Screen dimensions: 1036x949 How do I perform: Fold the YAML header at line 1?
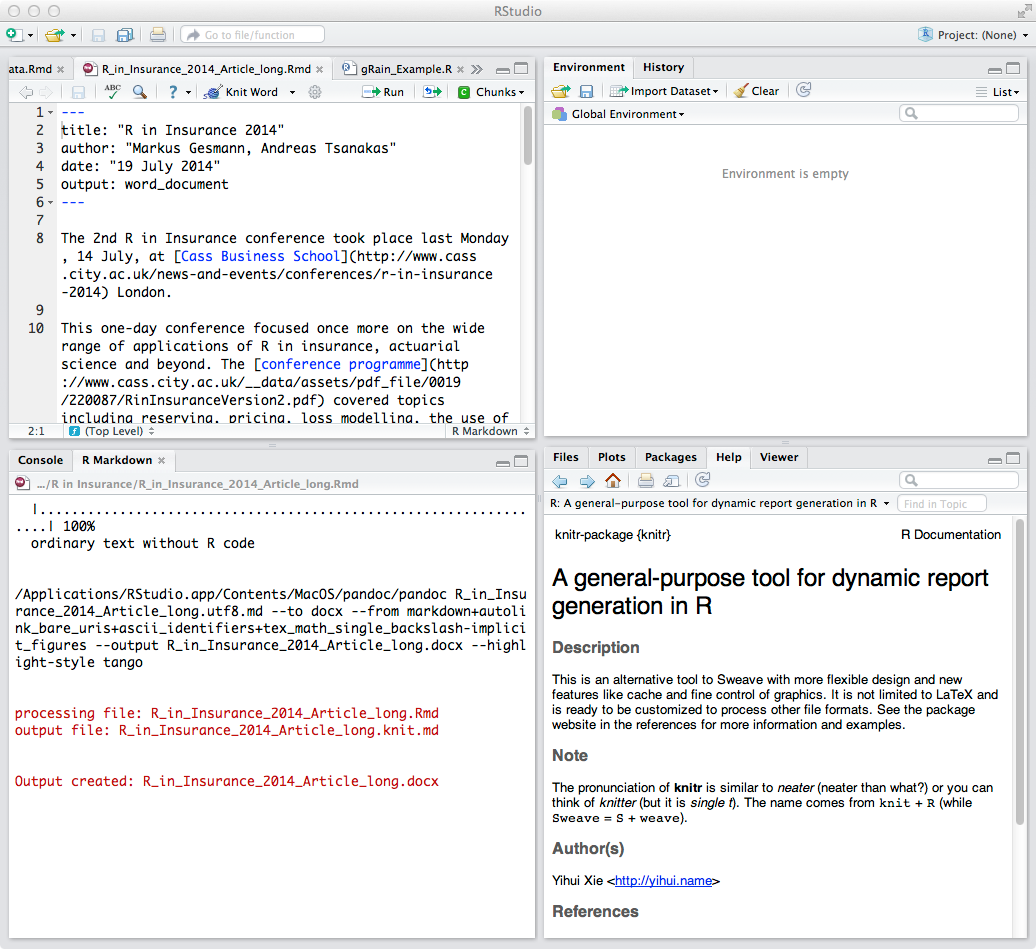(x=51, y=113)
